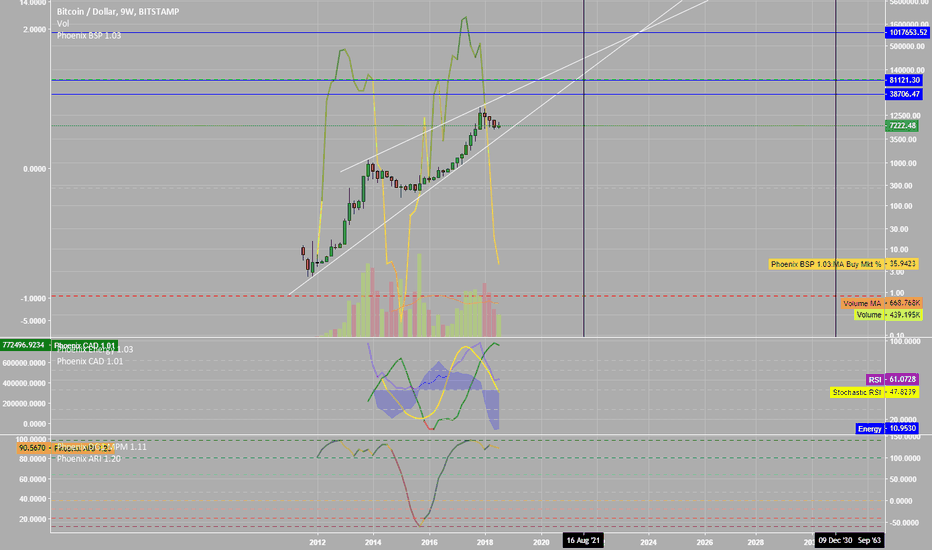
Task: Click the 35.9423 indicator value tag
Action: [x=902, y=263]
